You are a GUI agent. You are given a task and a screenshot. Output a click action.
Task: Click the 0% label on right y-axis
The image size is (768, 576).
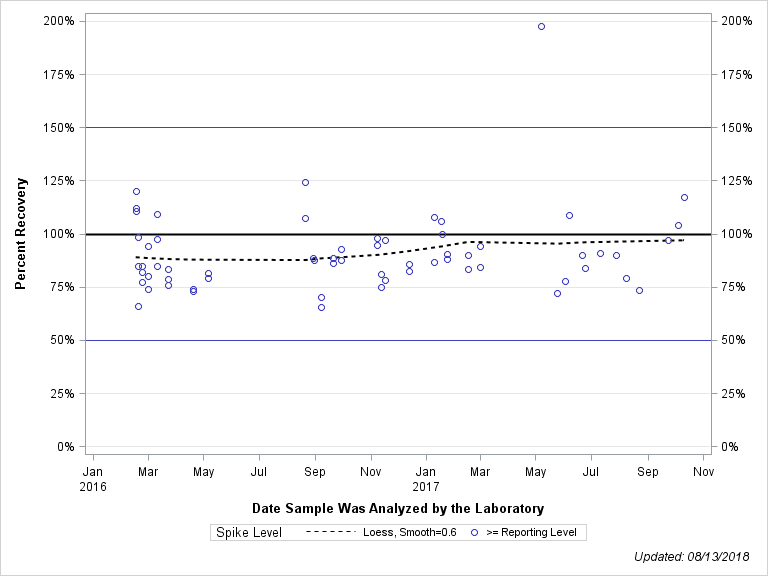coord(730,447)
